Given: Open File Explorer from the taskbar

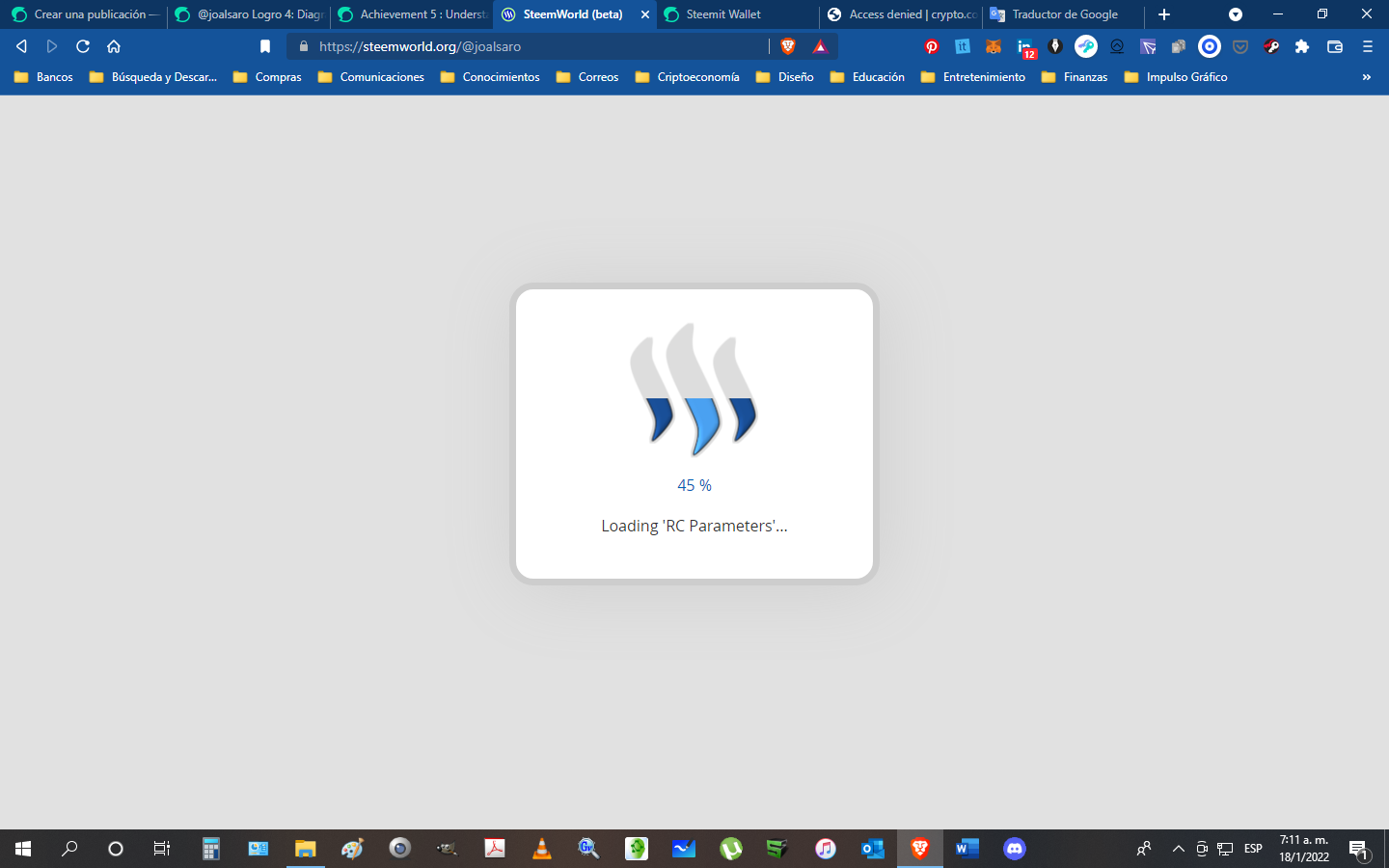Looking at the screenshot, I should (306, 849).
